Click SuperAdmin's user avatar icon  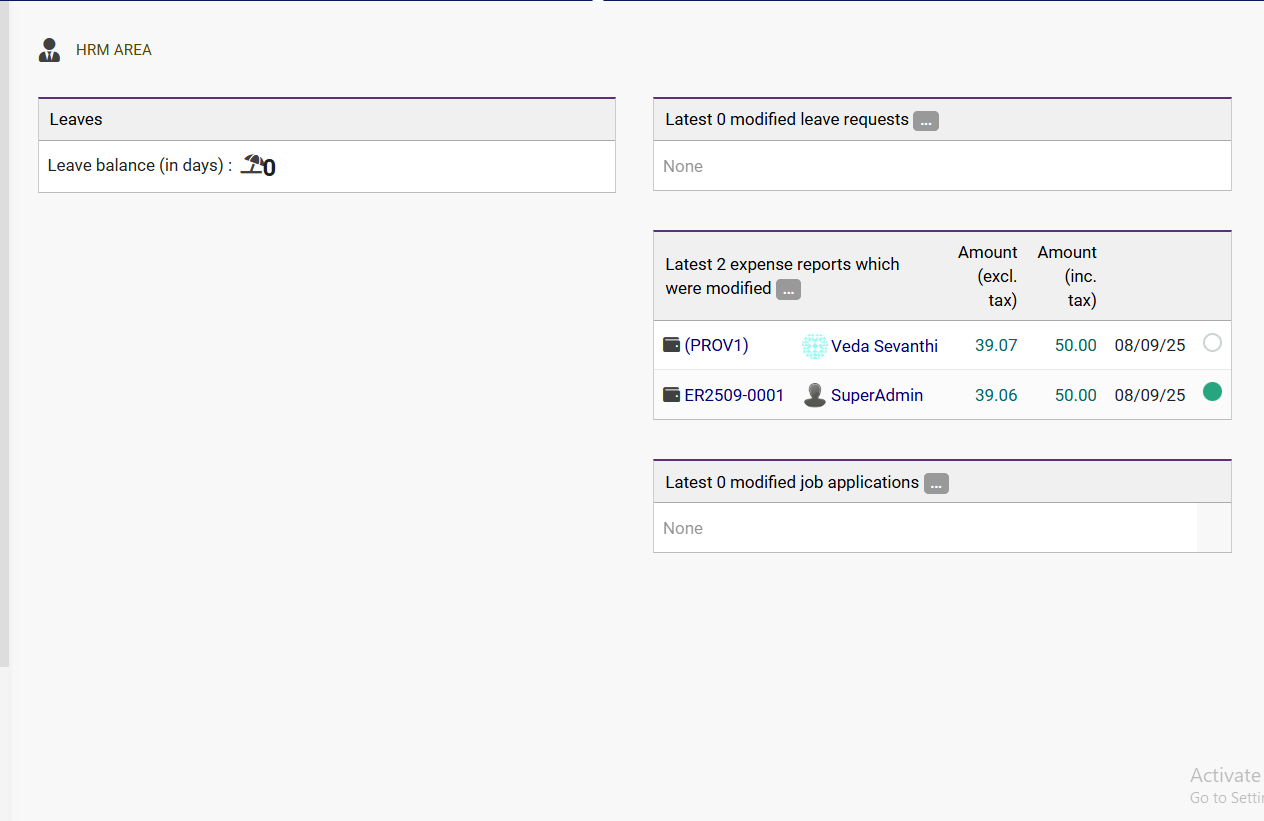pyautogui.click(x=815, y=395)
